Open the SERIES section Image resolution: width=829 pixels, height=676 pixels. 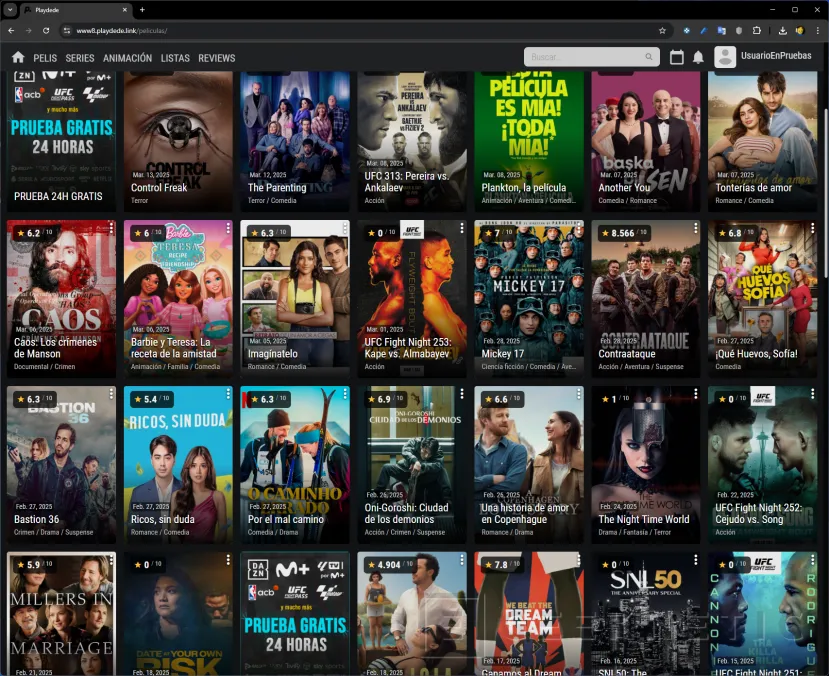pos(80,58)
